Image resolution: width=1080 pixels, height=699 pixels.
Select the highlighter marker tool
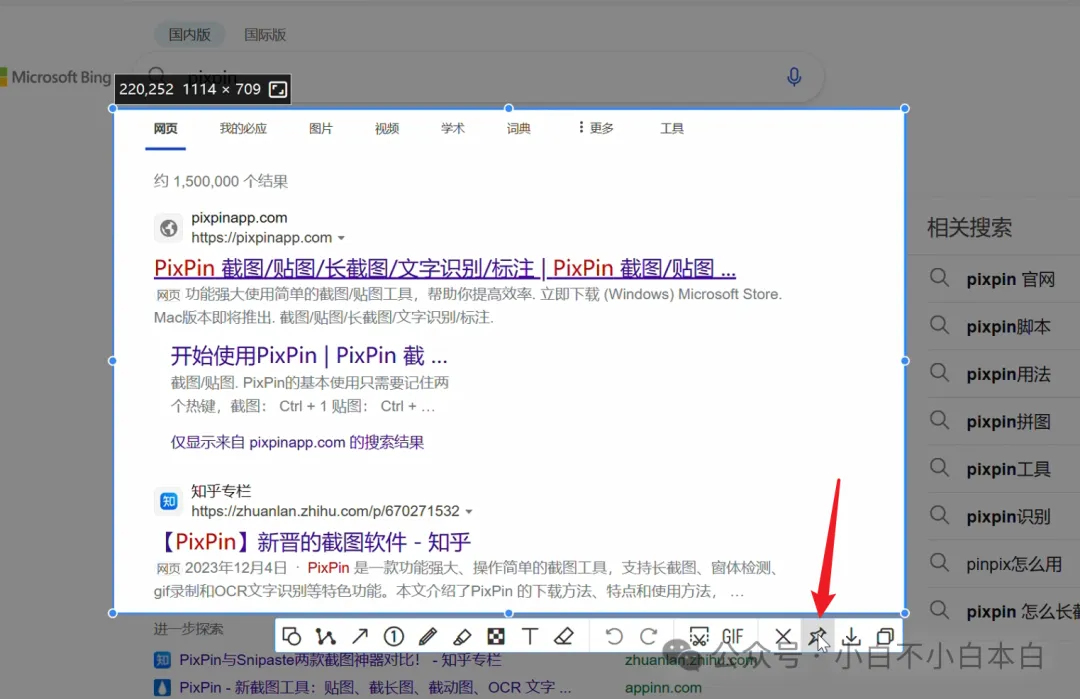pyautogui.click(x=461, y=636)
